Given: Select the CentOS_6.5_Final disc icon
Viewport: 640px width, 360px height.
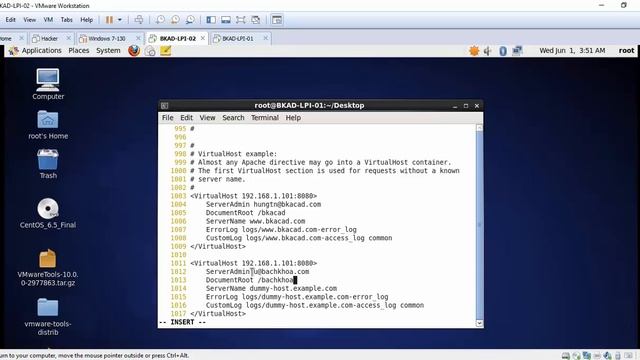Looking at the screenshot, I should 48,213.
